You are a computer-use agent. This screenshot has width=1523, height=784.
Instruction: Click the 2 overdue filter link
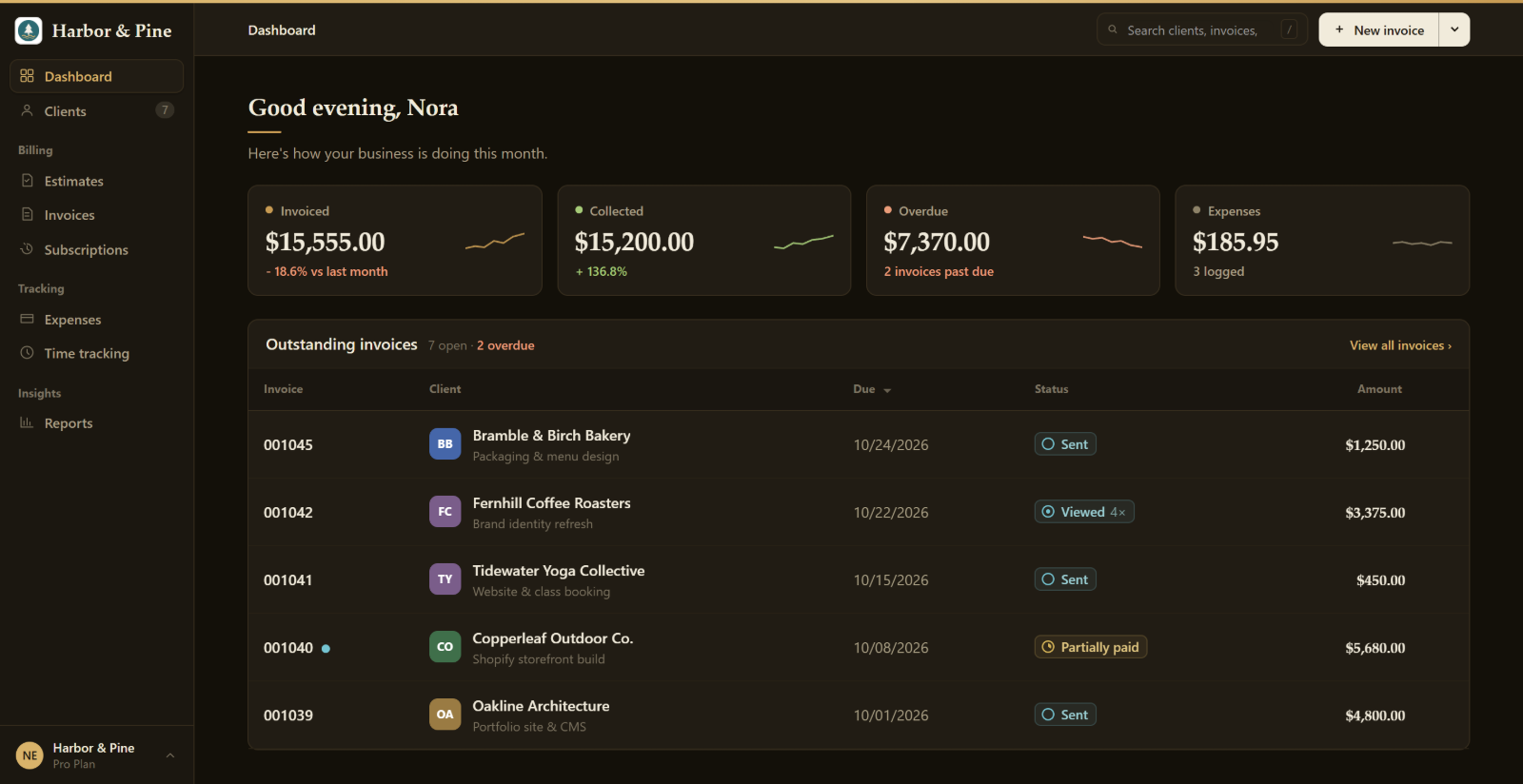tap(505, 345)
